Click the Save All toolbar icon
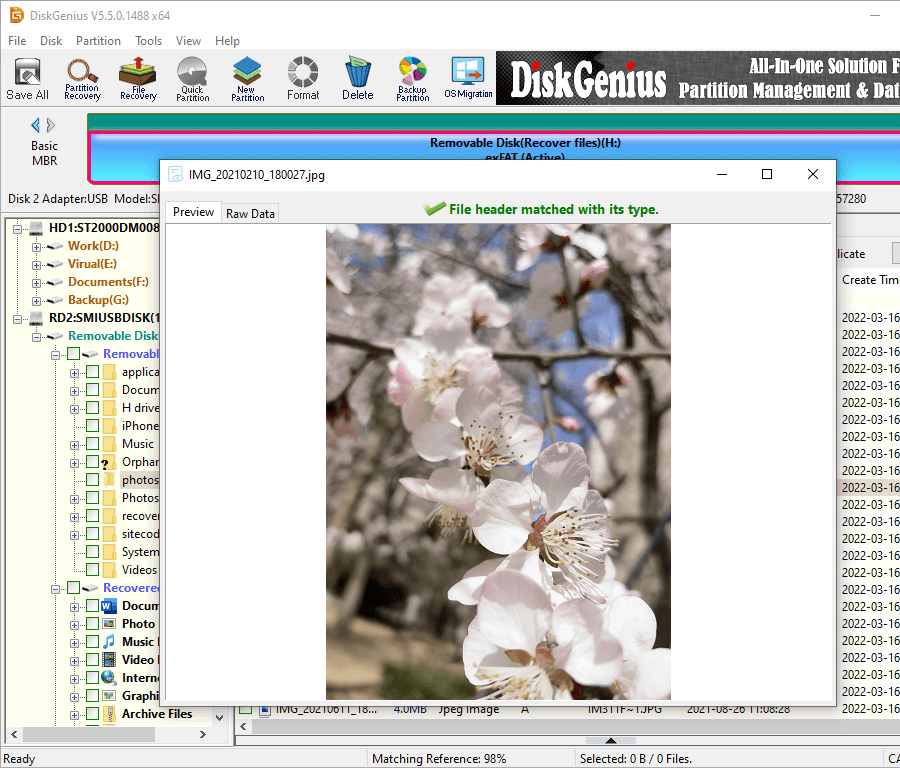The width and height of the screenshot is (900, 768). point(27,78)
